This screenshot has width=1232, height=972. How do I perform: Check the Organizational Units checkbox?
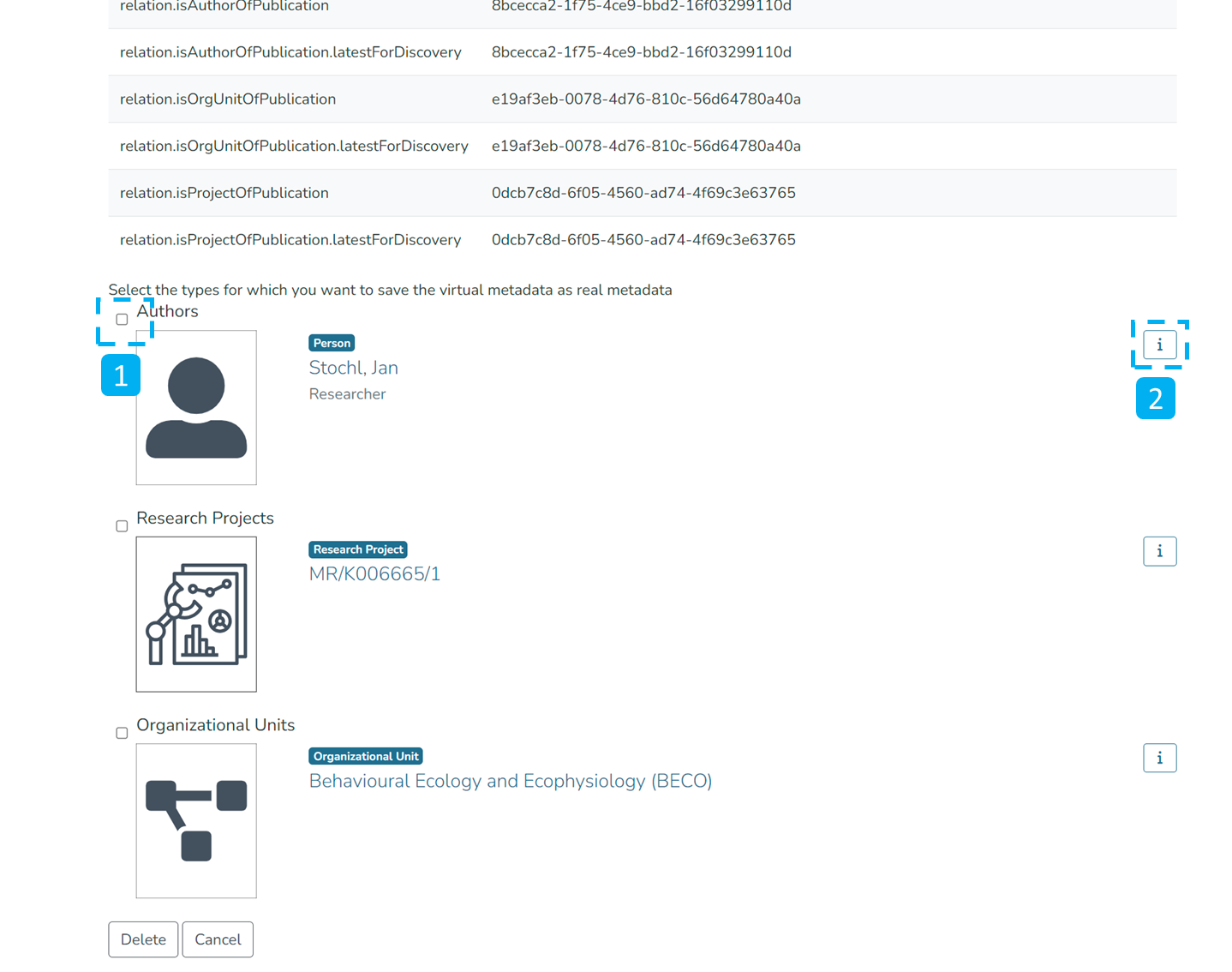pos(122,733)
